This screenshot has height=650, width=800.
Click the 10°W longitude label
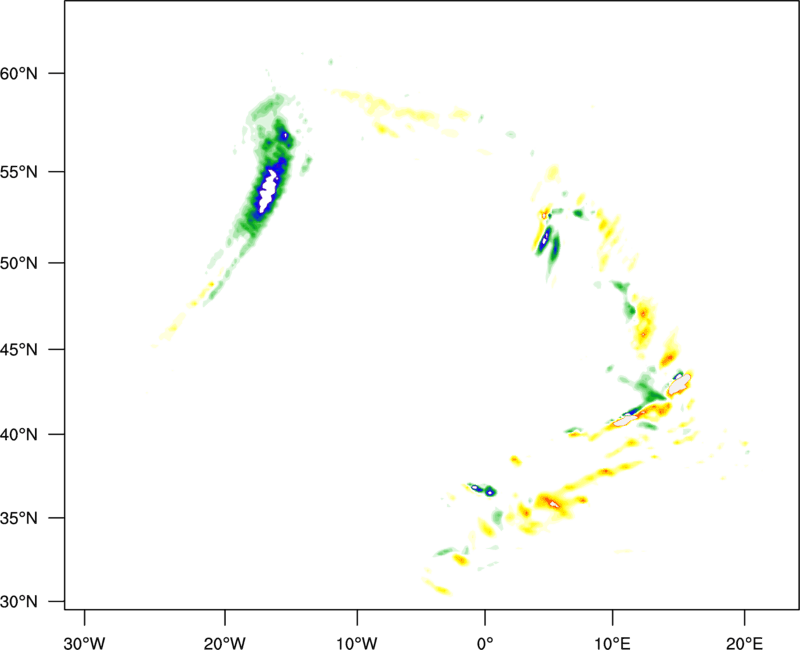point(357,643)
